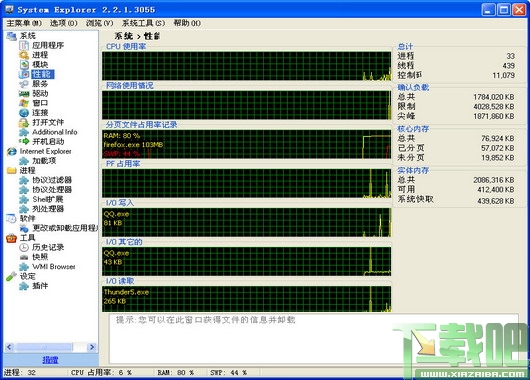Select the 连接 (Connections) globe icon

(x=24, y=113)
